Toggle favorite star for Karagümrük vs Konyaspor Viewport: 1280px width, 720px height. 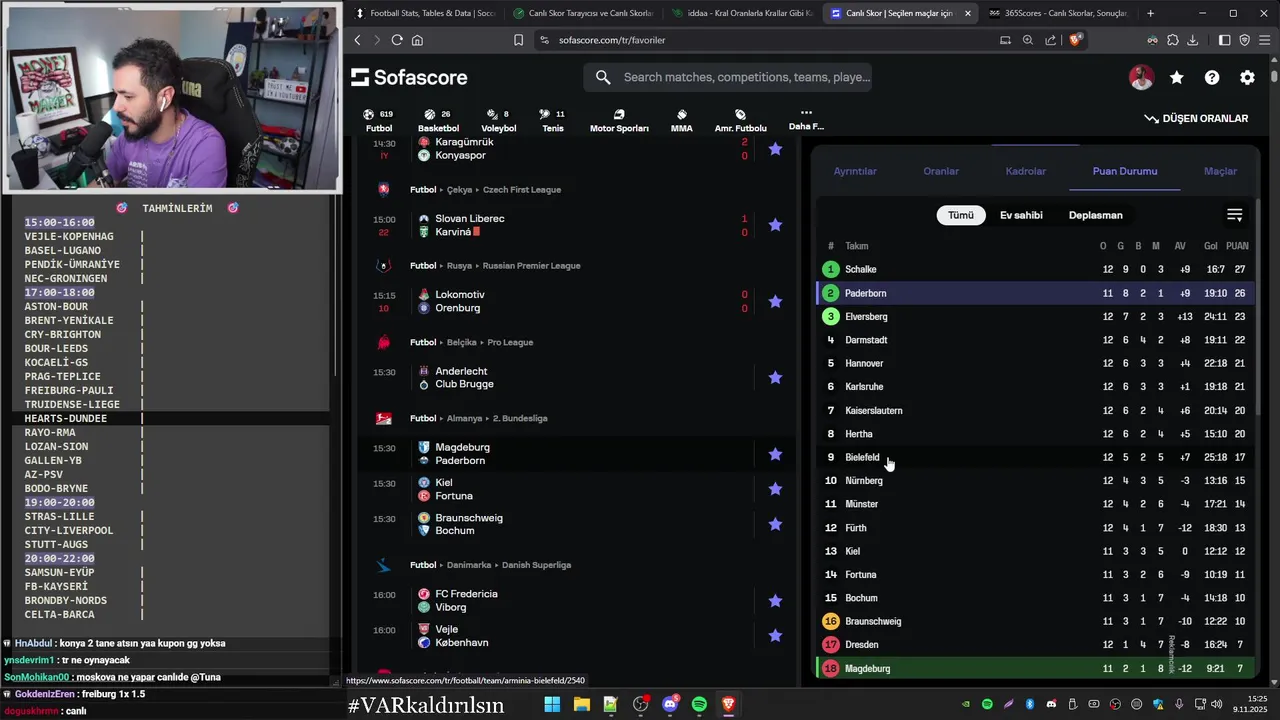775,149
